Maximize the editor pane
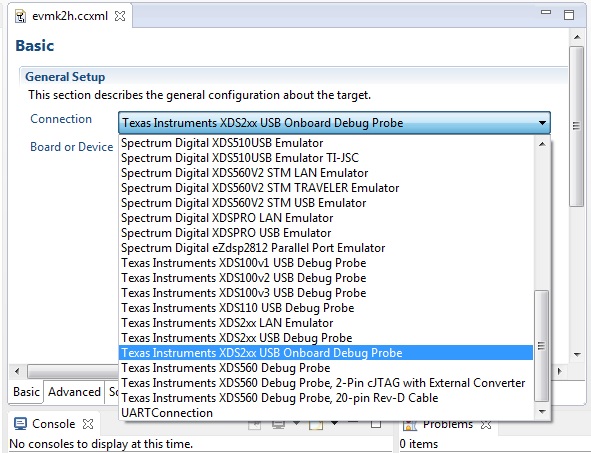The width and height of the screenshot is (591, 453). (569, 15)
